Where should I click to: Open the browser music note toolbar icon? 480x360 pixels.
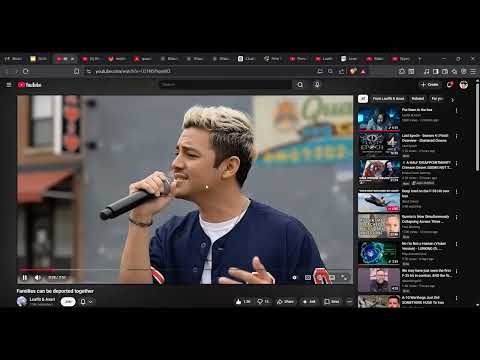[x=427, y=71]
